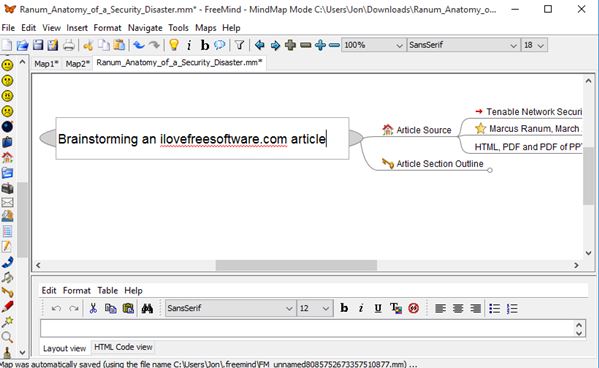Apply cloud to node with cloud icon
The width and height of the screenshot is (599, 368).
point(220,45)
